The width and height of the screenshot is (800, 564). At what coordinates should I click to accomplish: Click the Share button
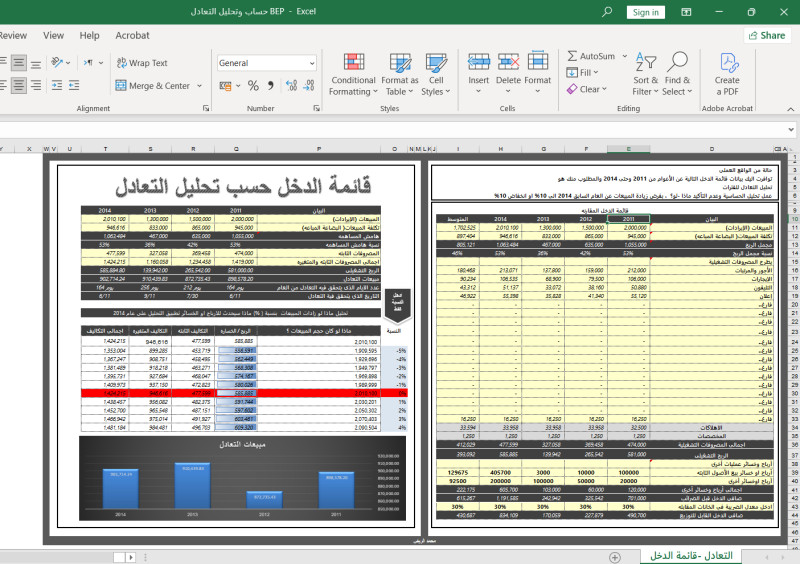point(766,35)
